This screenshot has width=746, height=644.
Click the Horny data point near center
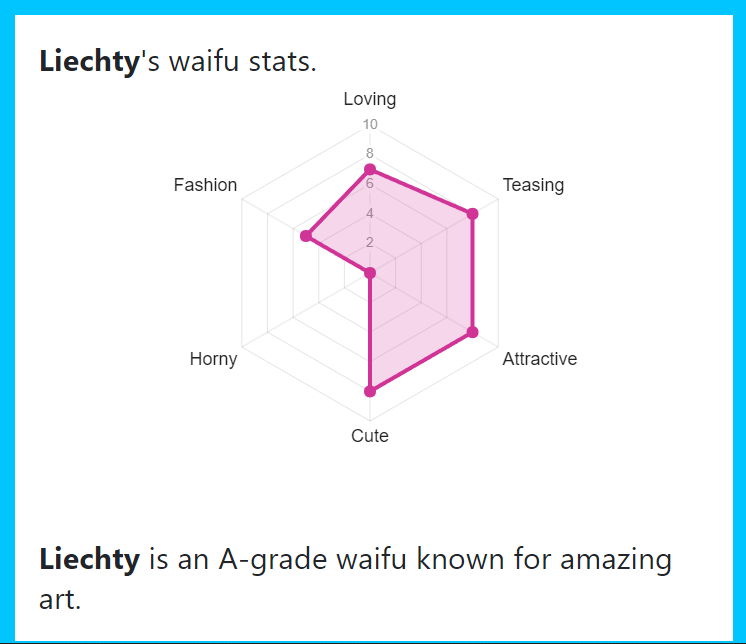370,273
